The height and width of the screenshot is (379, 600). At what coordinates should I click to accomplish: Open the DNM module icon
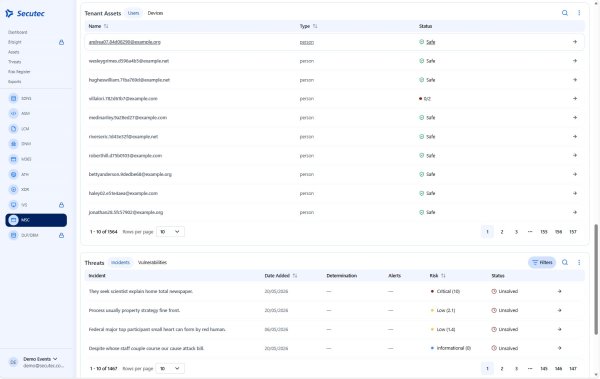click(13, 144)
